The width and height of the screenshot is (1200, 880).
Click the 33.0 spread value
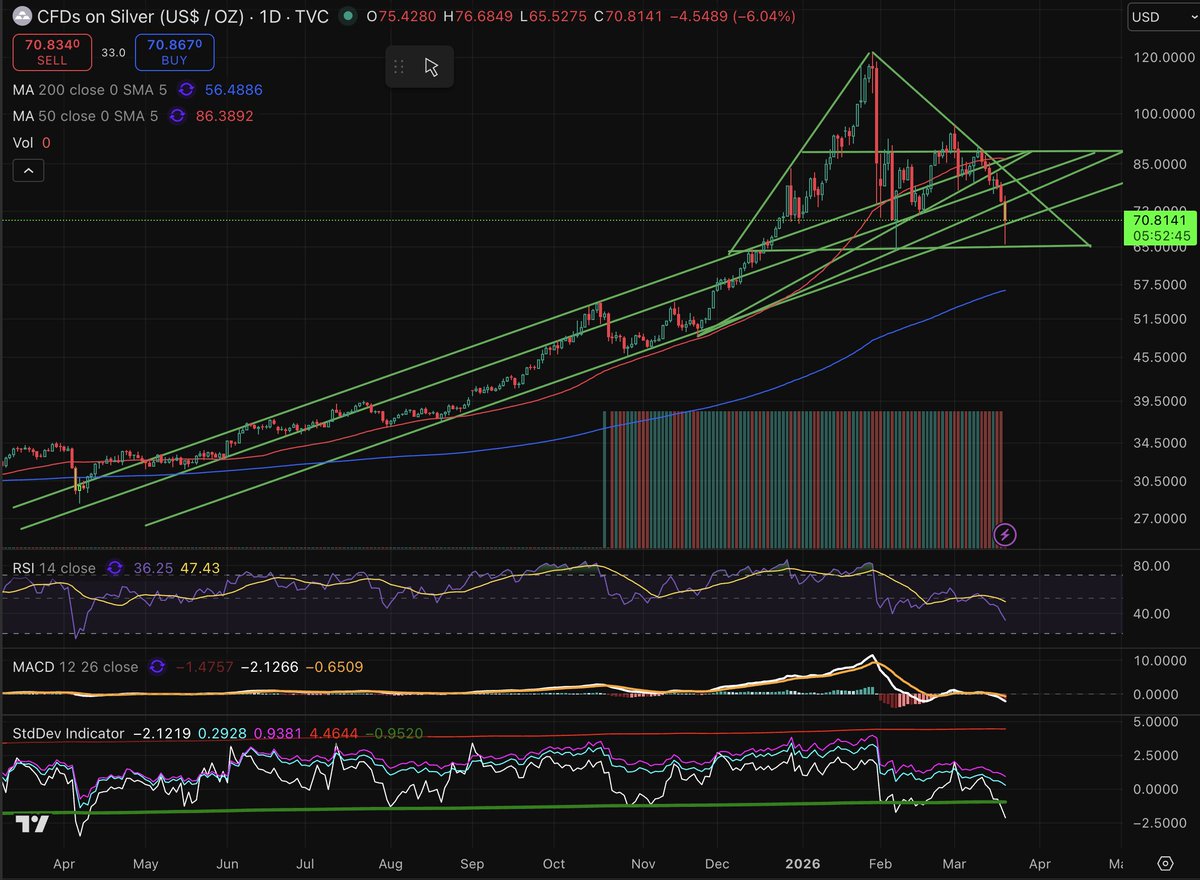coord(114,52)
